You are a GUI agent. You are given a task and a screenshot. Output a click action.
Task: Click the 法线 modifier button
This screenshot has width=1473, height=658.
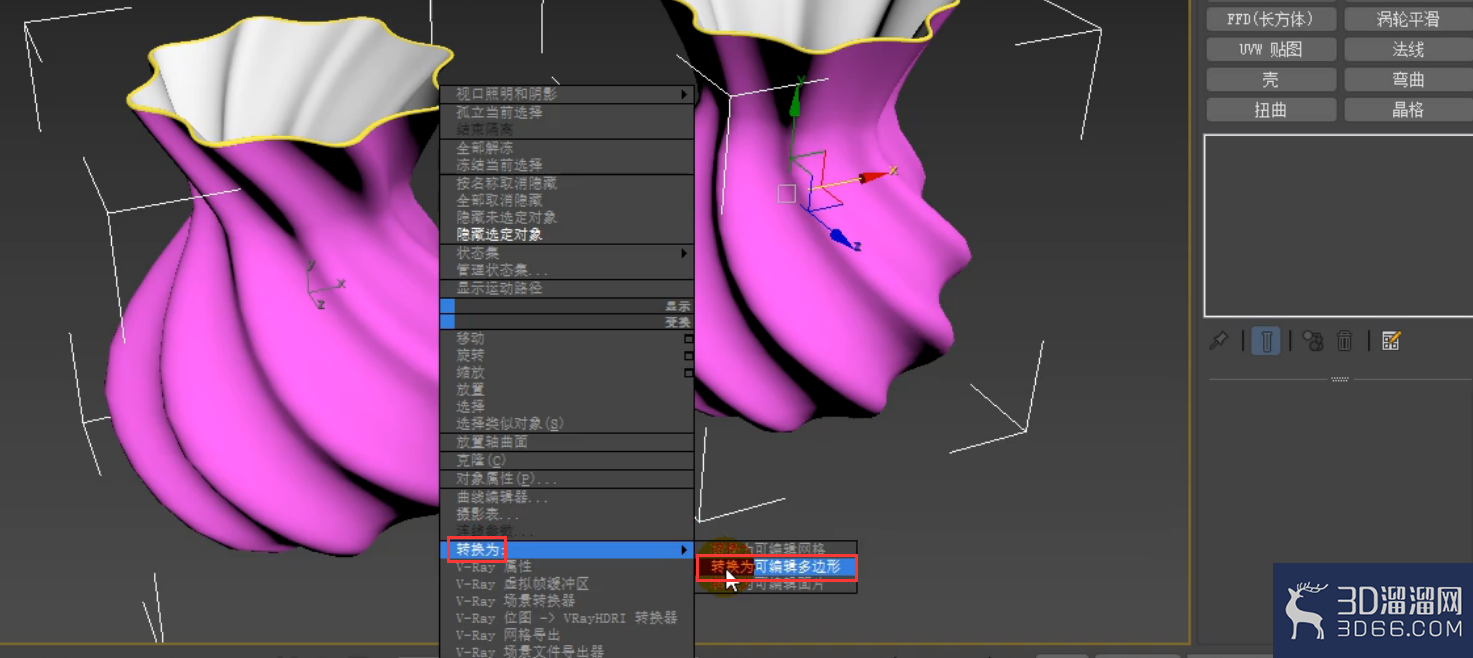(1408, 49)
